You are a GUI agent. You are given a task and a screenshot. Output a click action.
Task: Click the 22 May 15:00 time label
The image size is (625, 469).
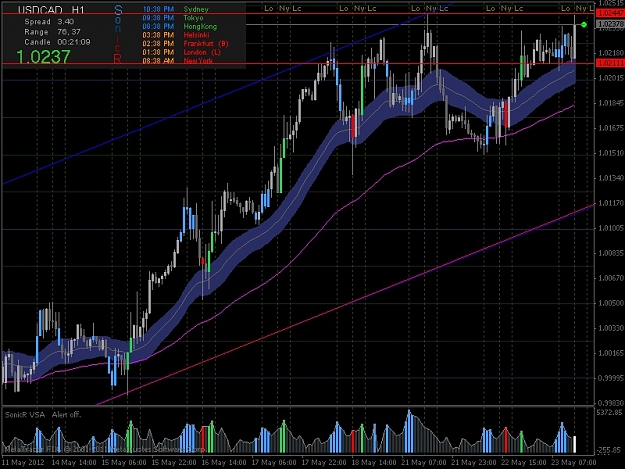[x=524, y=463]
